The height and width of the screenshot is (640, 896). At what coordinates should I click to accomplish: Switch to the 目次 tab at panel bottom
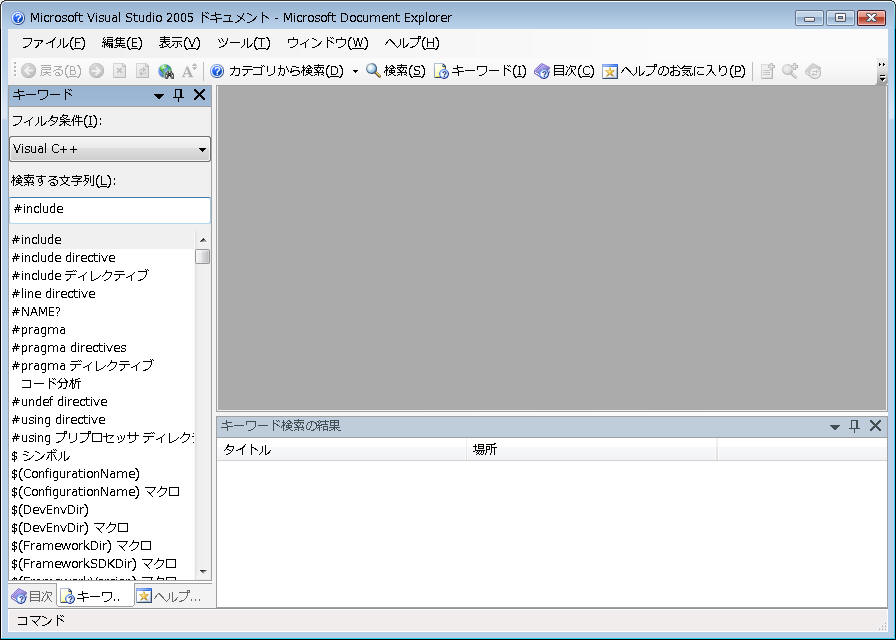(33, 597)
